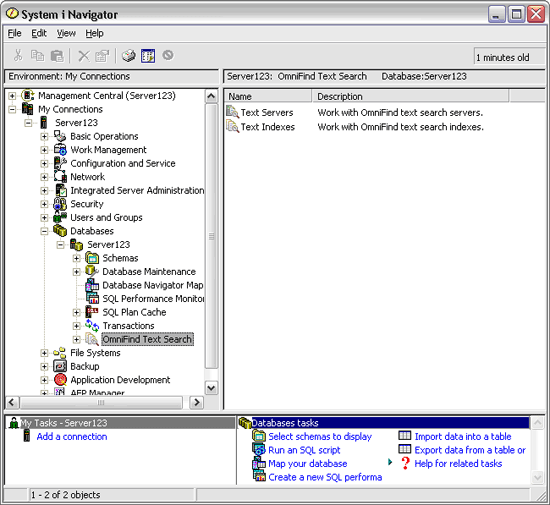This screenshot has height=505, width=550.
Task: Click Run an SQL script link
Action: 304,450
